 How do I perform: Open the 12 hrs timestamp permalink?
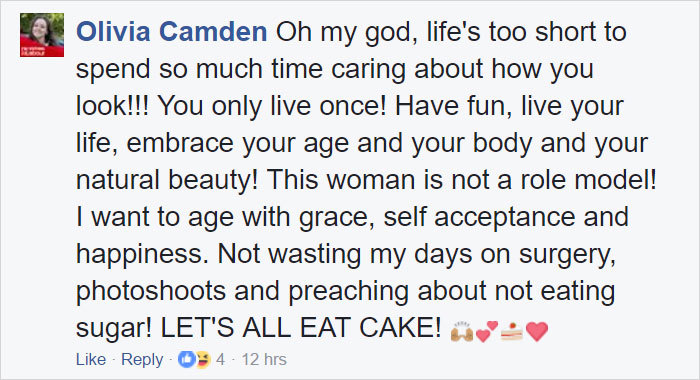click(x=264, y=359)
